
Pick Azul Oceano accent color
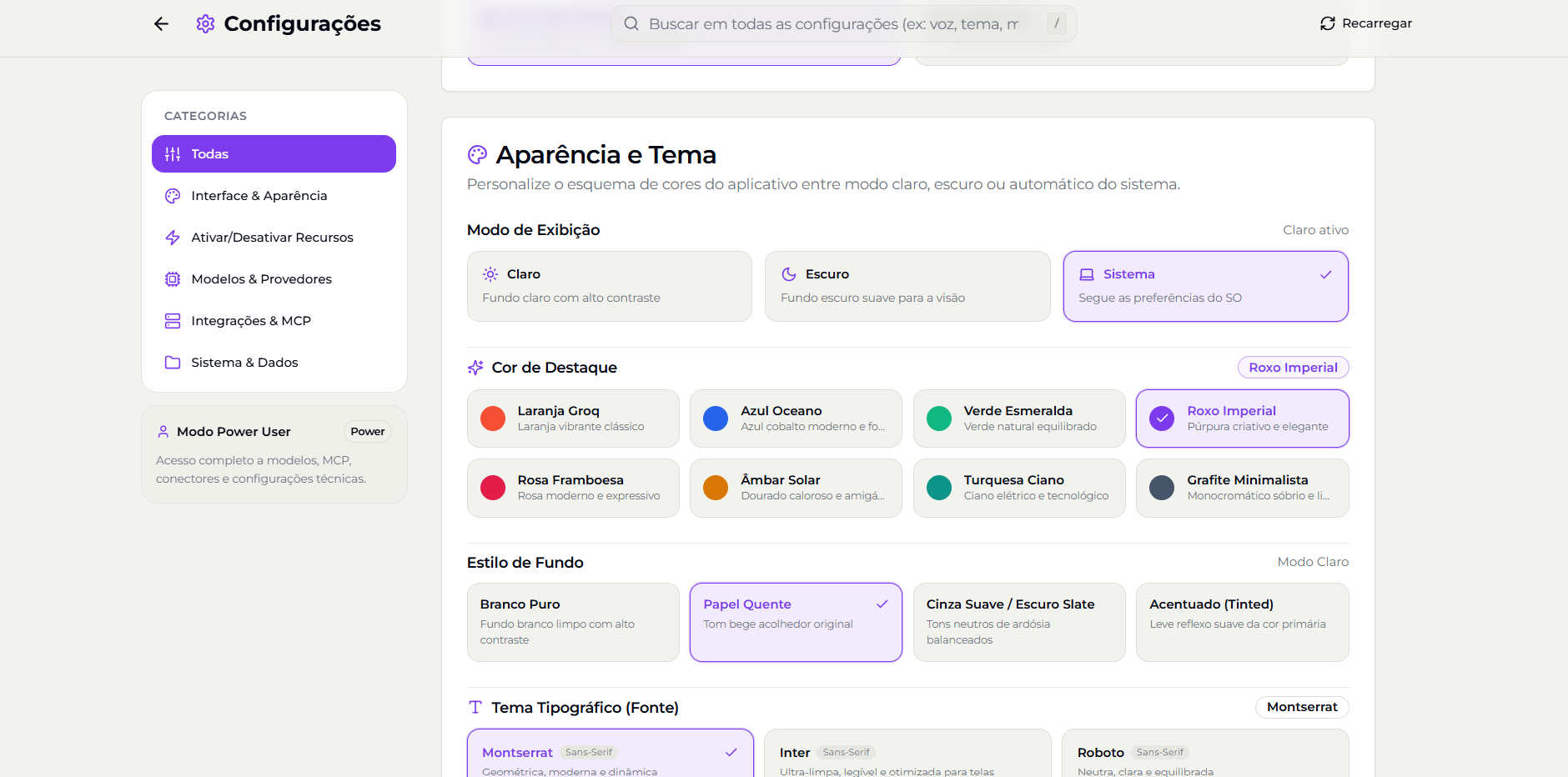[796, 419]
